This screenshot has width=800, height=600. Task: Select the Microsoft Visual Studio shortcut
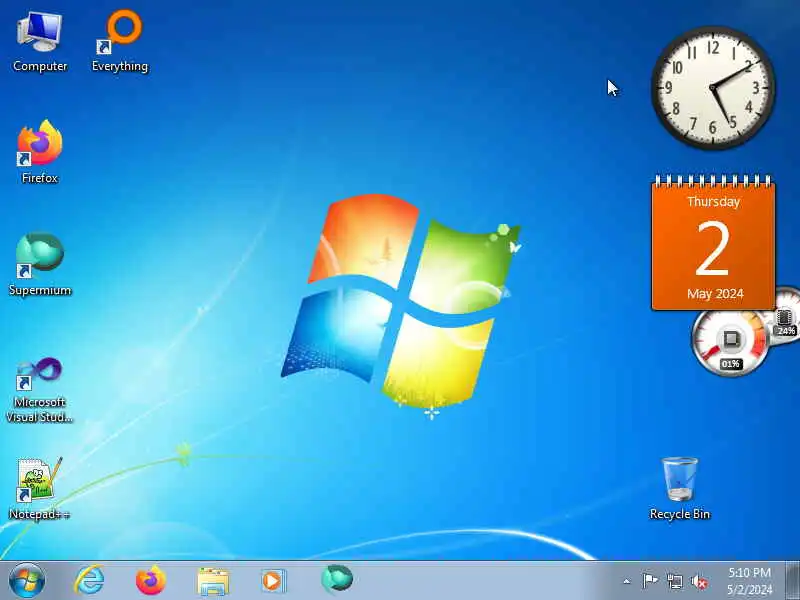pyautogui.click(x=40, y=390)
